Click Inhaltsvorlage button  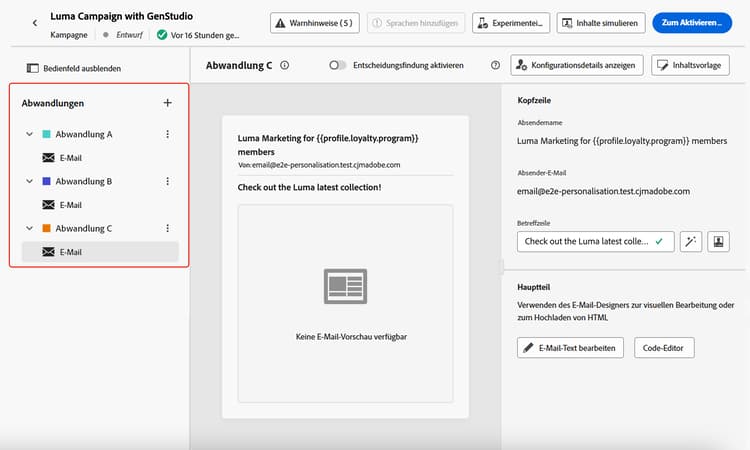click(690, 65)
